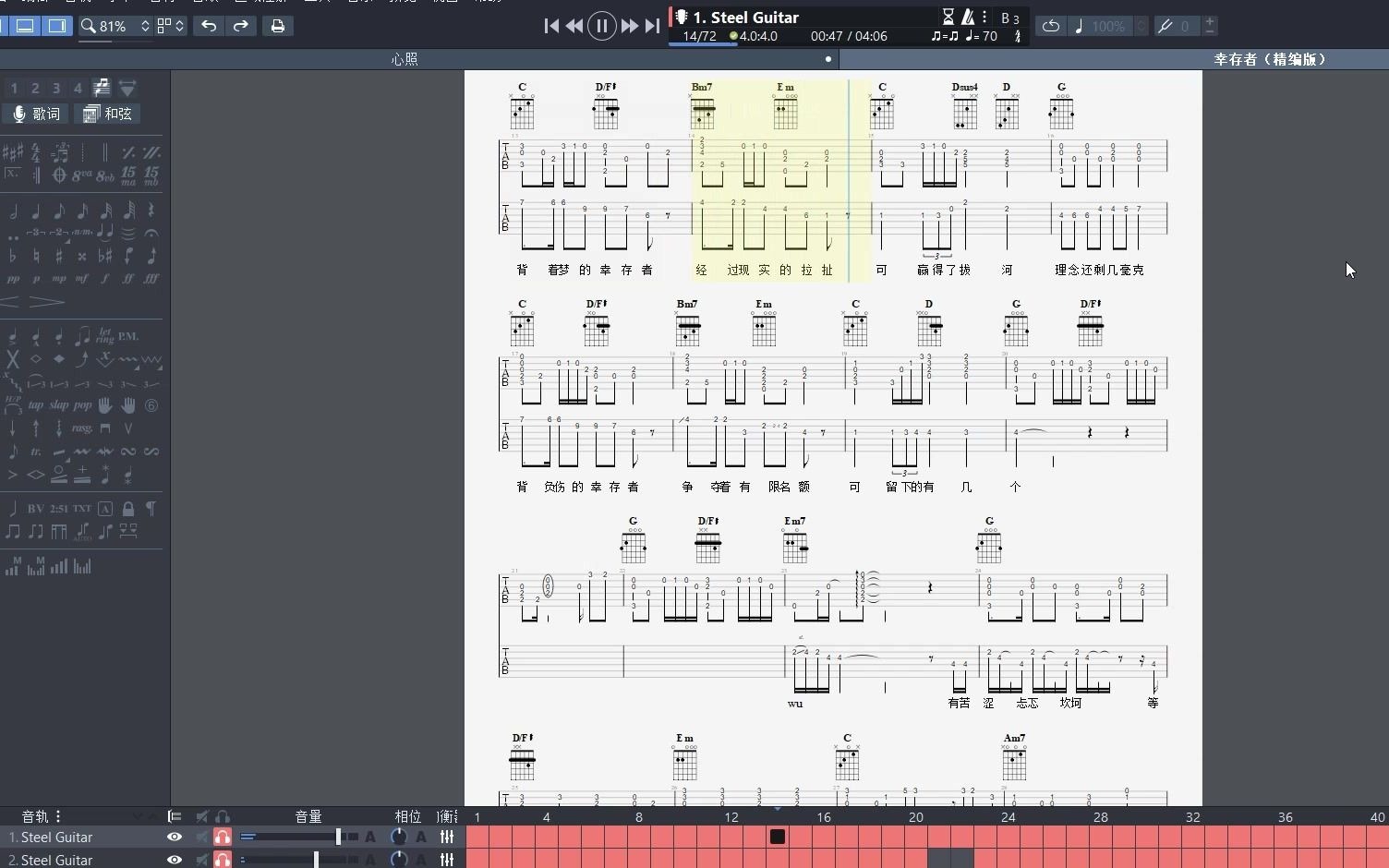The height and width of the screenshot is (868, 1389).
Task: Apply the let ring effect
Action: coord(104,335)
